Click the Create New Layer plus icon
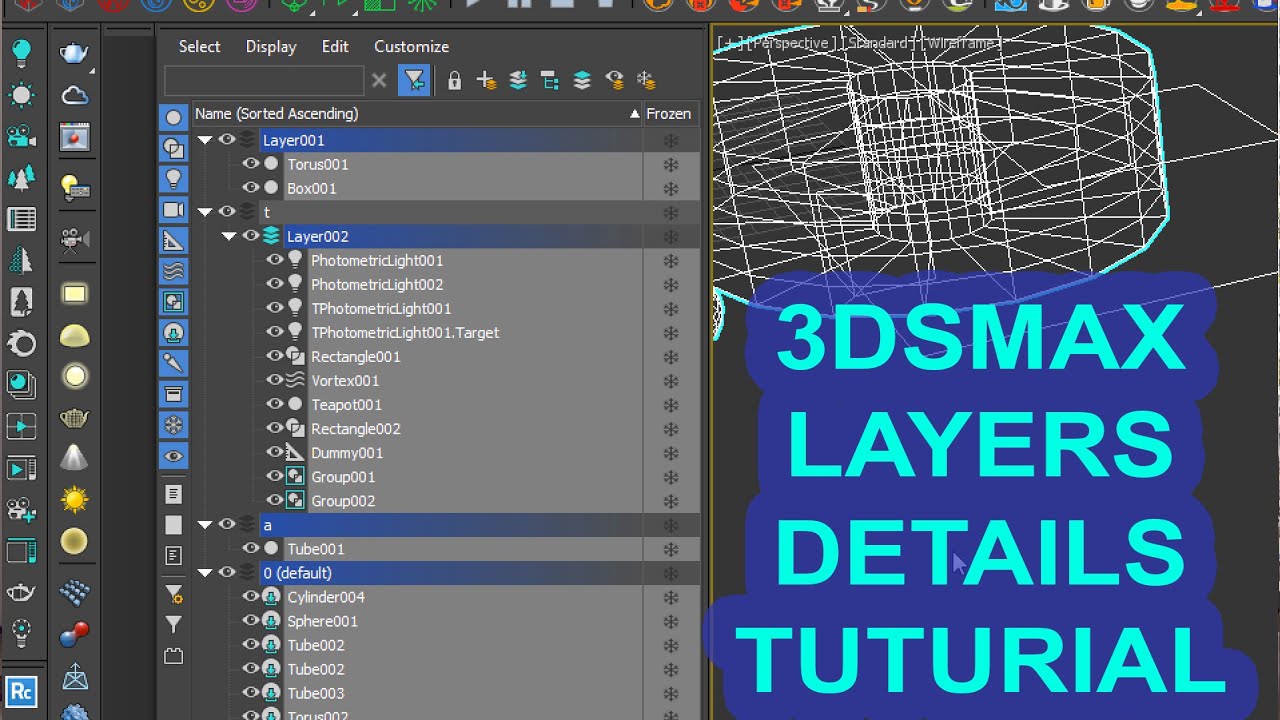1280x720 pixels. pos(486,80)
